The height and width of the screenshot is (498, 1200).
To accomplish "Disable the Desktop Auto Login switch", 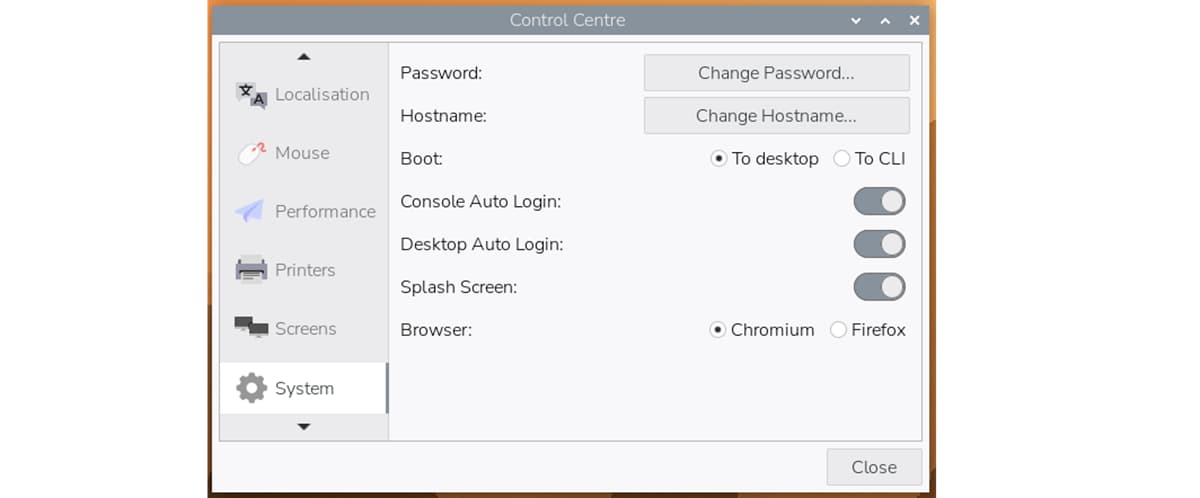I will [x=879, y=244].
